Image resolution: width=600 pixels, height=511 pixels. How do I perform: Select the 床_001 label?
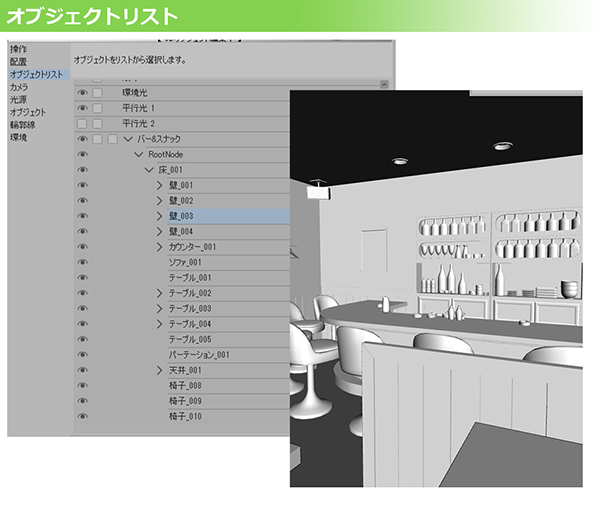(x=171, y=170)
